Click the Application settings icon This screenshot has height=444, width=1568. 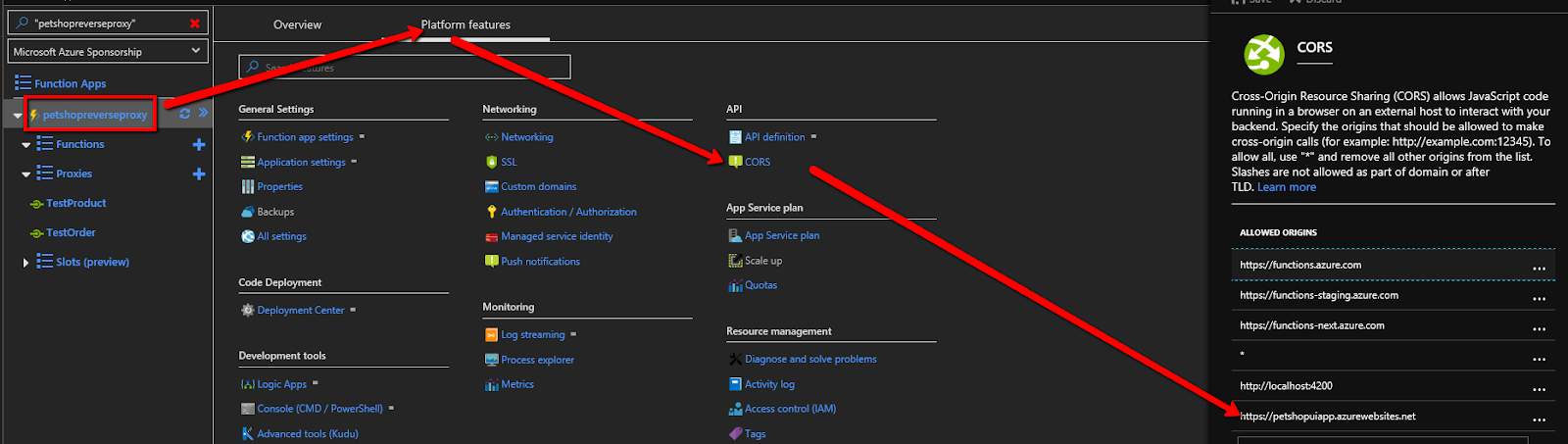coord(248,162)
